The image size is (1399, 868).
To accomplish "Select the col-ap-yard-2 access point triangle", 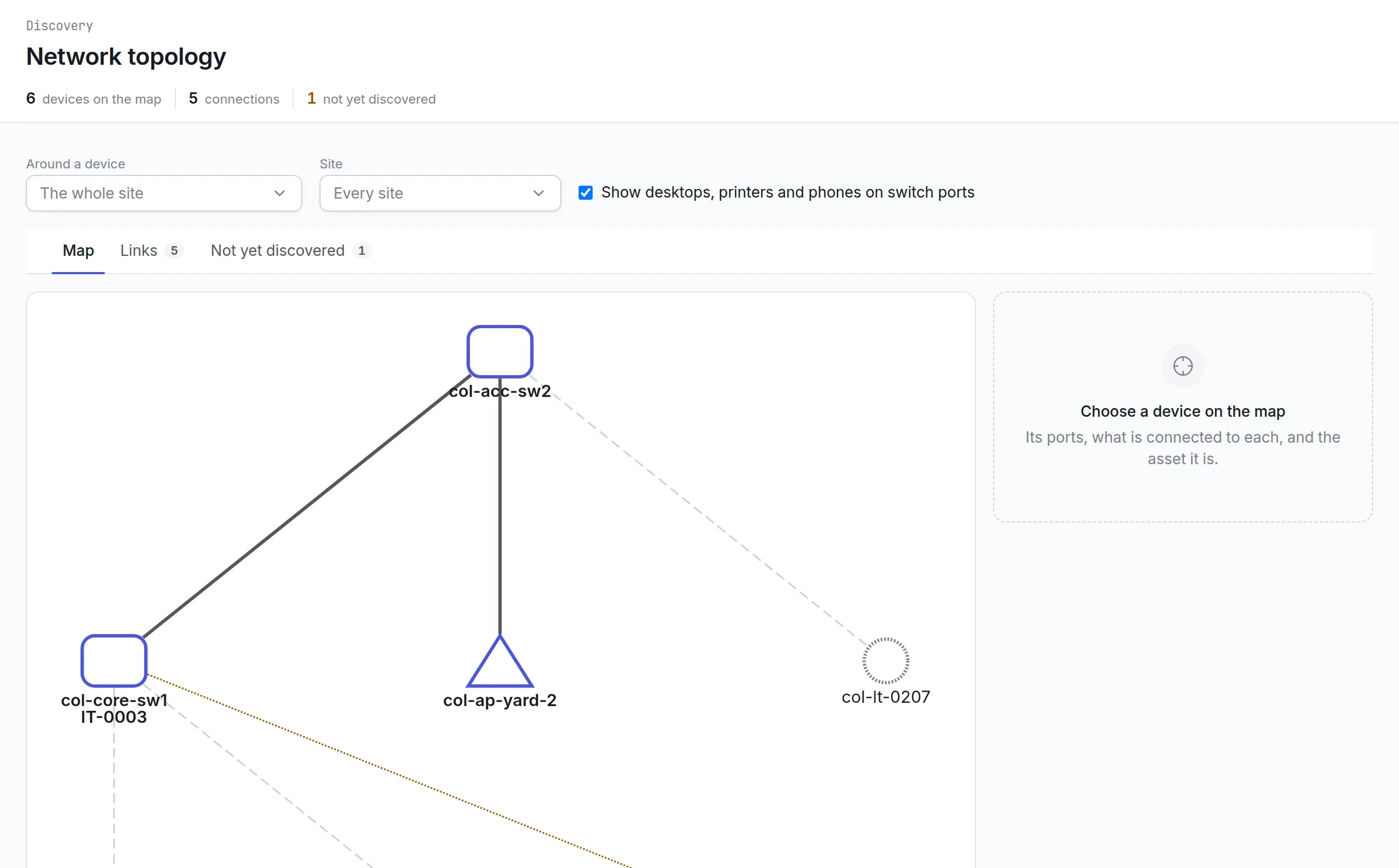I will [500, 661].
